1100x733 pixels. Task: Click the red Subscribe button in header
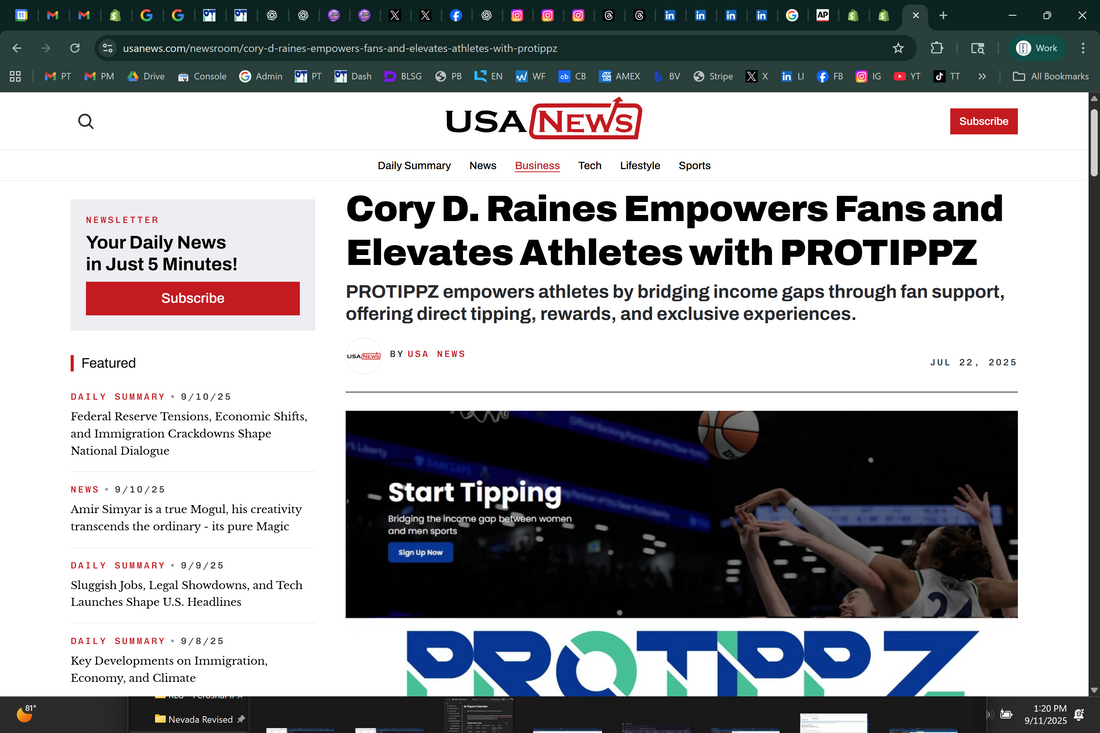point(983,121)
